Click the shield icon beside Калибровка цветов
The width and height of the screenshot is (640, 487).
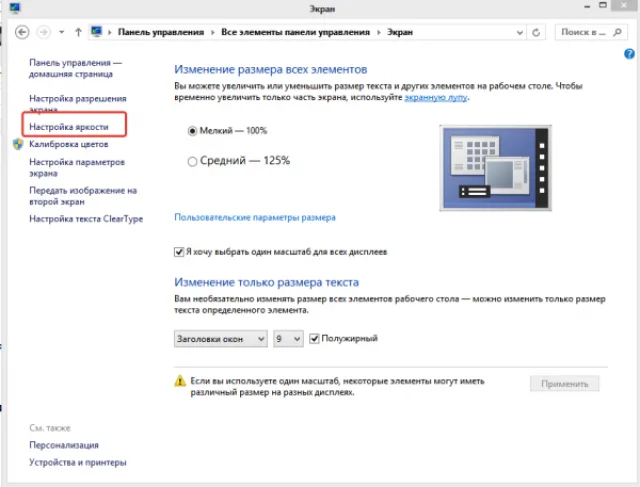click(18, 144)
